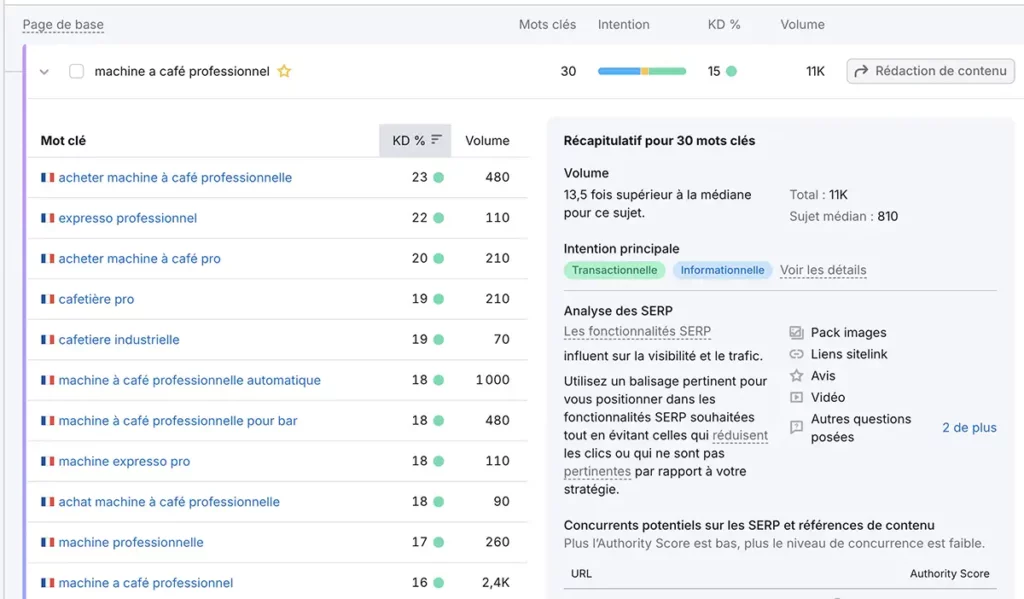Click the Autres questions posées icon
This screenshot has width=1024, height=599.
tap(795, 423)
